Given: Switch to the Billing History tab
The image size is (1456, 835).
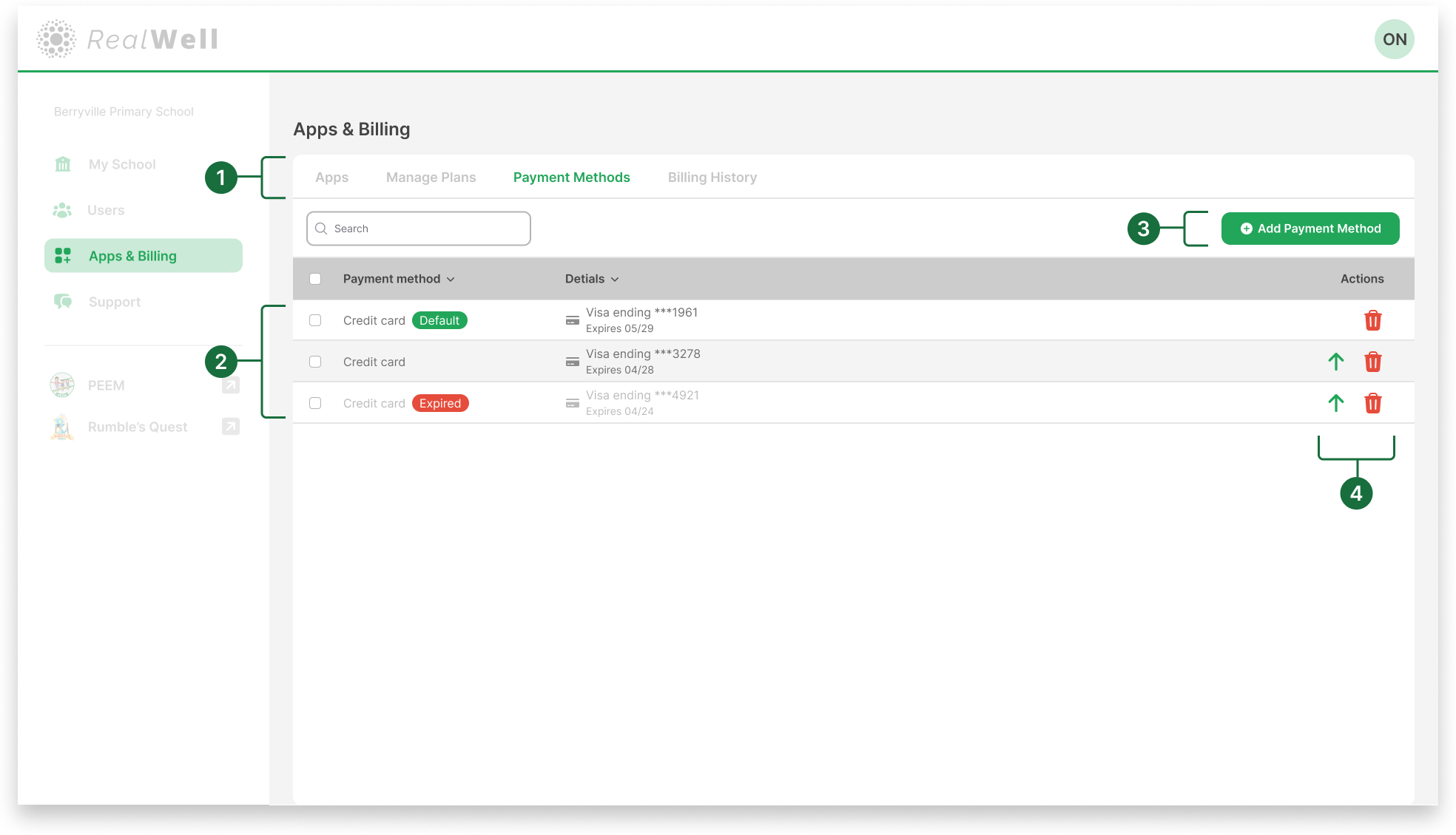Looking at the screenshot, I should pos(712,177).
